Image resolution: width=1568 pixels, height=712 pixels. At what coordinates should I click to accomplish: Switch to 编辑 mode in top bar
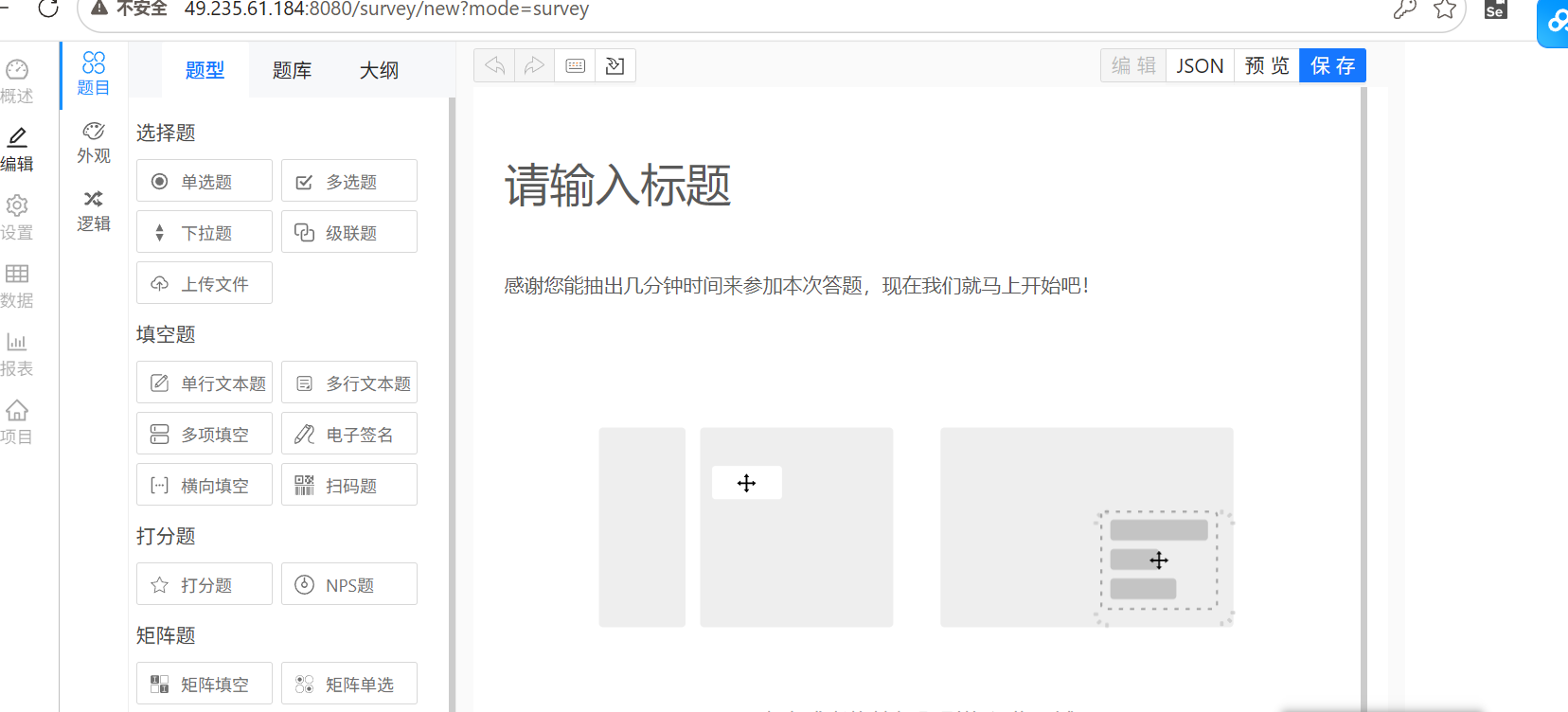[1133, 65]
